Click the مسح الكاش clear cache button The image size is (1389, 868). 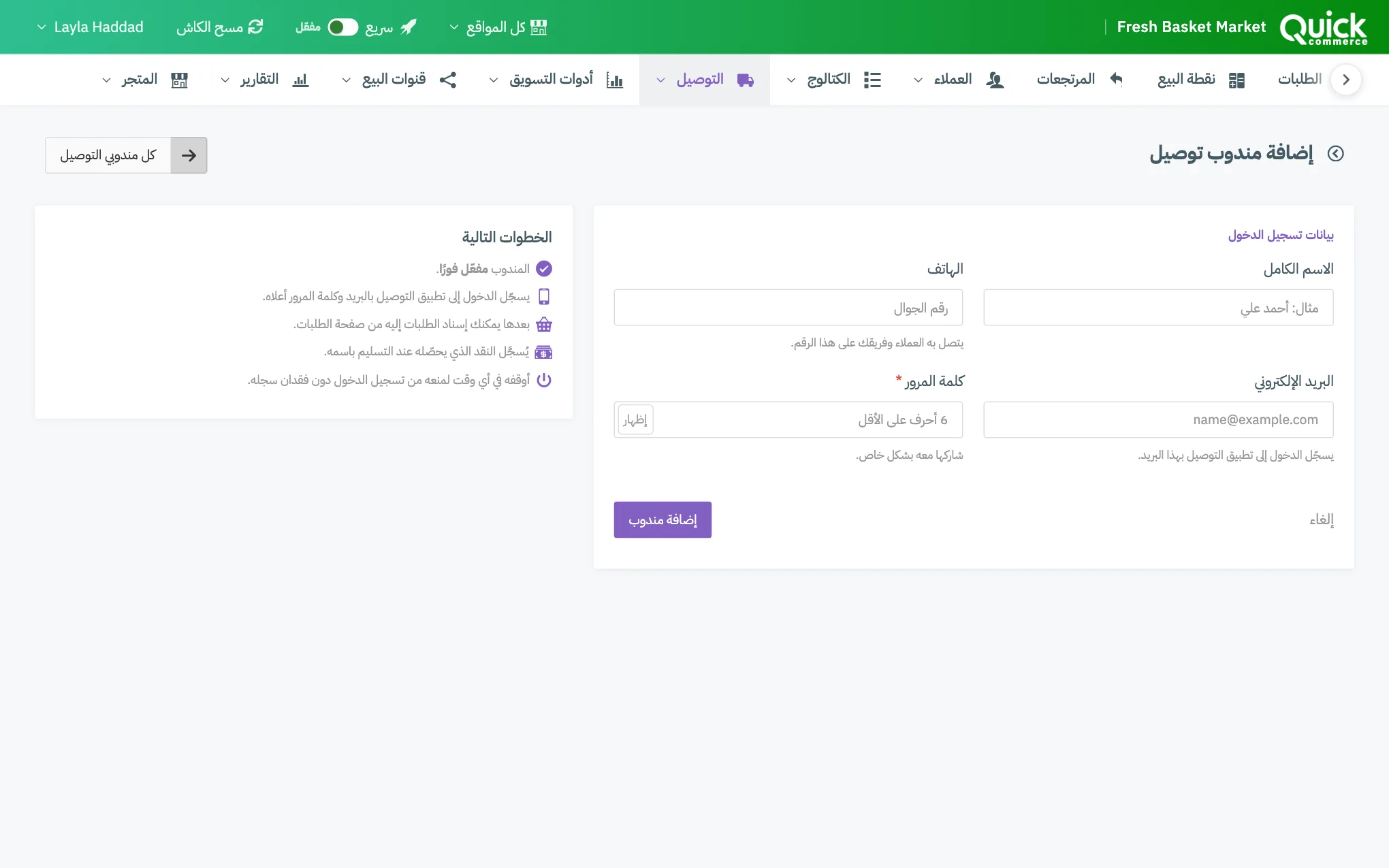coord(219,27)
